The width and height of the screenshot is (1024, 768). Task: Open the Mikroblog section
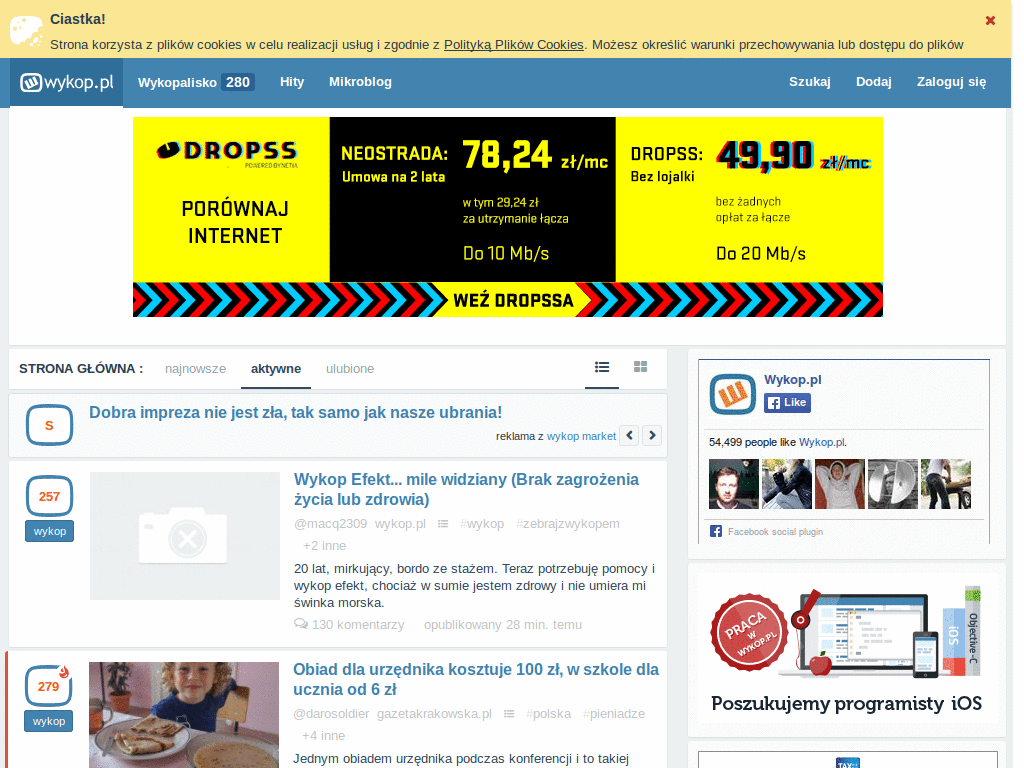tap(360, 82)
